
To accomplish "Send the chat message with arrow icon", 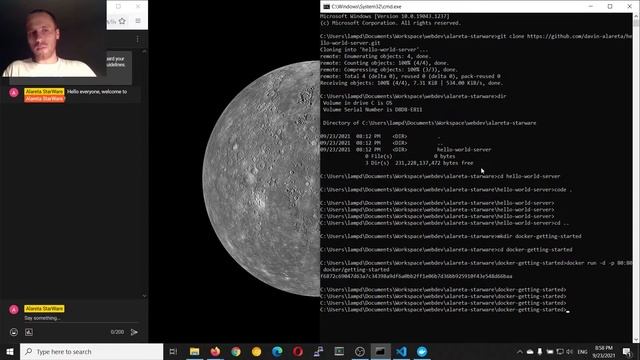I will click(x=134, y=332).
